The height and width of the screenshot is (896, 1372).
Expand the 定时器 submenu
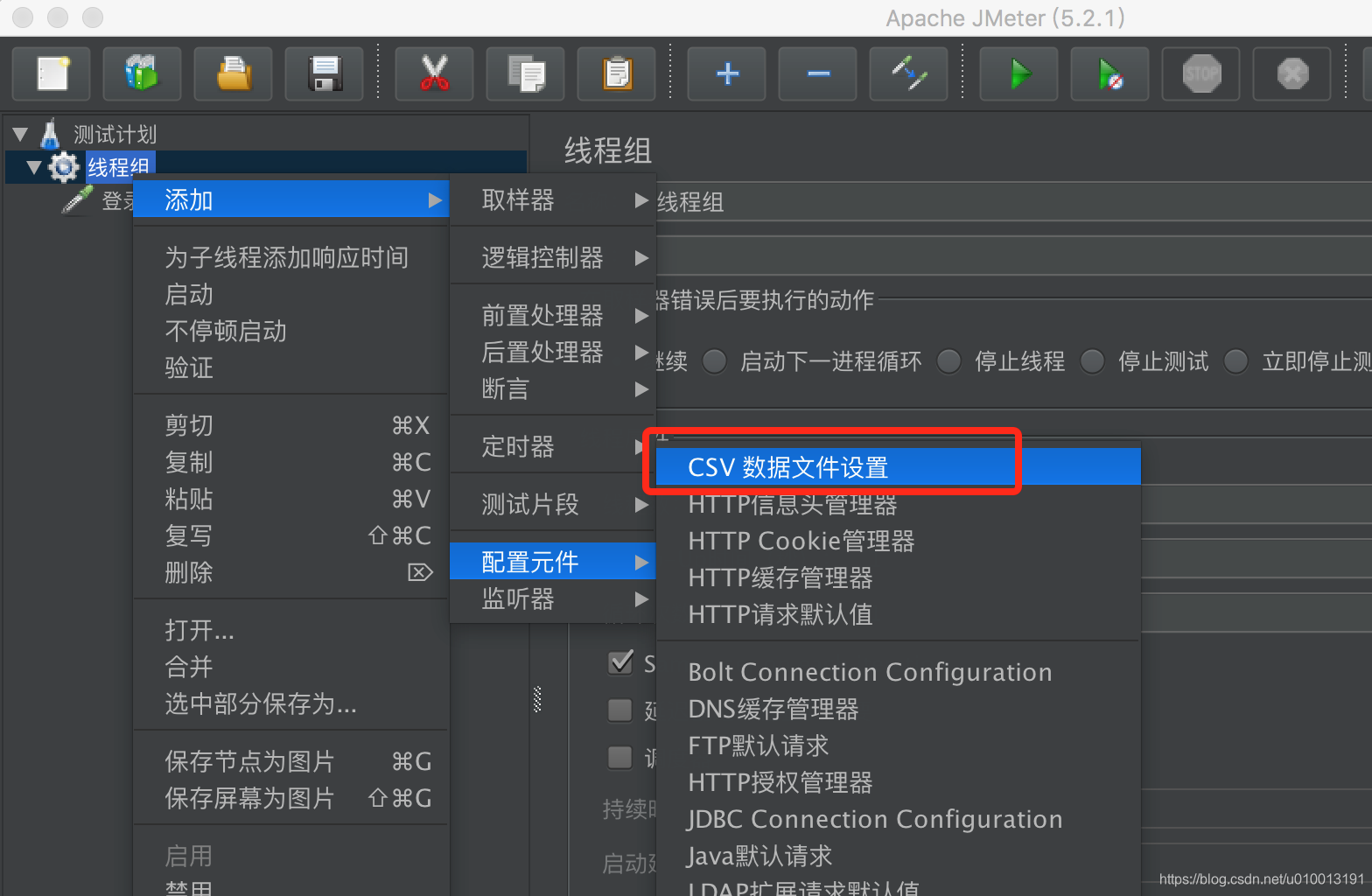coord(553,446)
